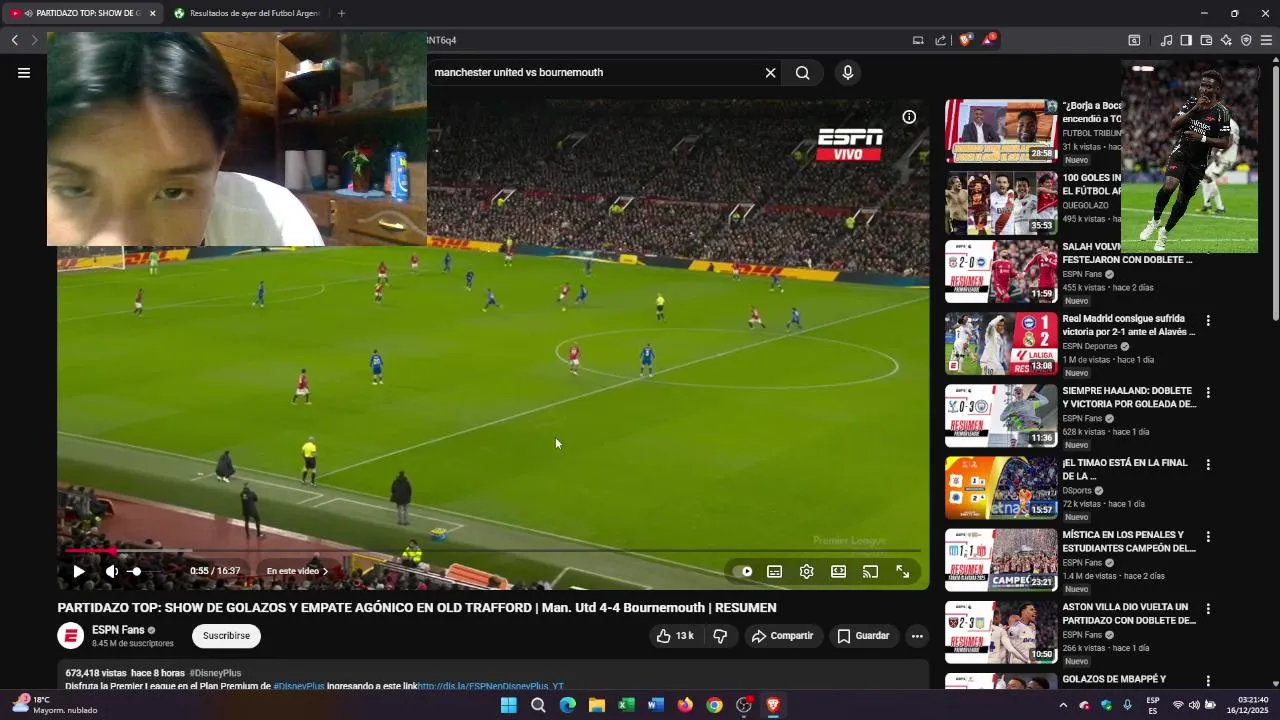This screenshot has height=720, width=1280.
Task: Open a new browser tab plus
Action: (341, 13)
